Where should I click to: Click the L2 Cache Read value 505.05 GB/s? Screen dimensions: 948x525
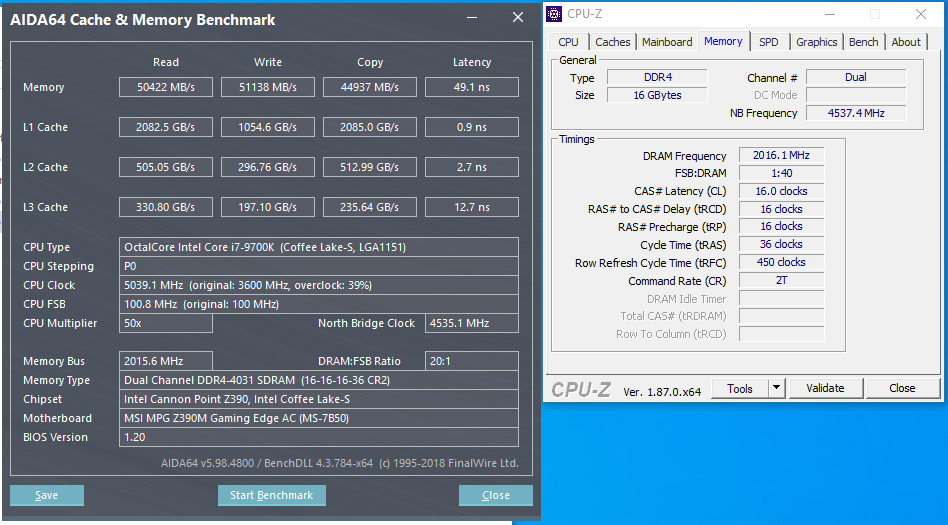click(166, 167)
